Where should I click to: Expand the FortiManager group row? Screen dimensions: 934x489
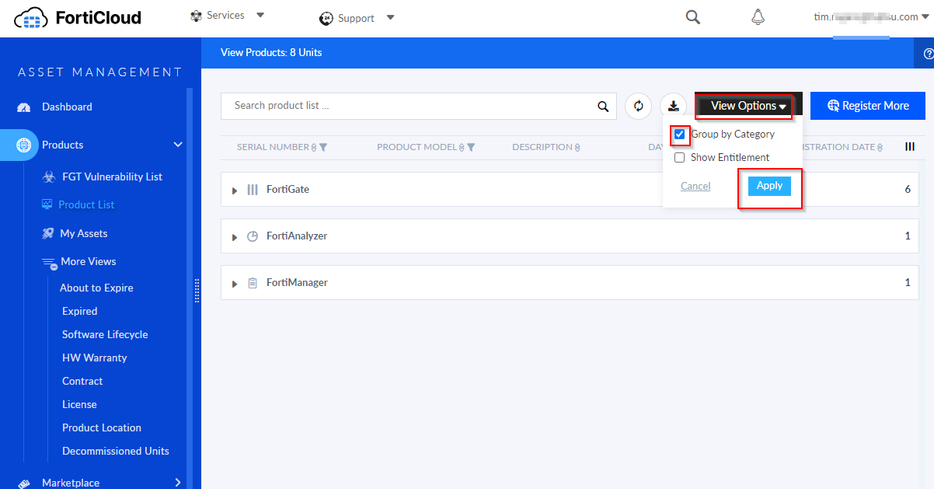pyautogui.click(x=234, y=284)
